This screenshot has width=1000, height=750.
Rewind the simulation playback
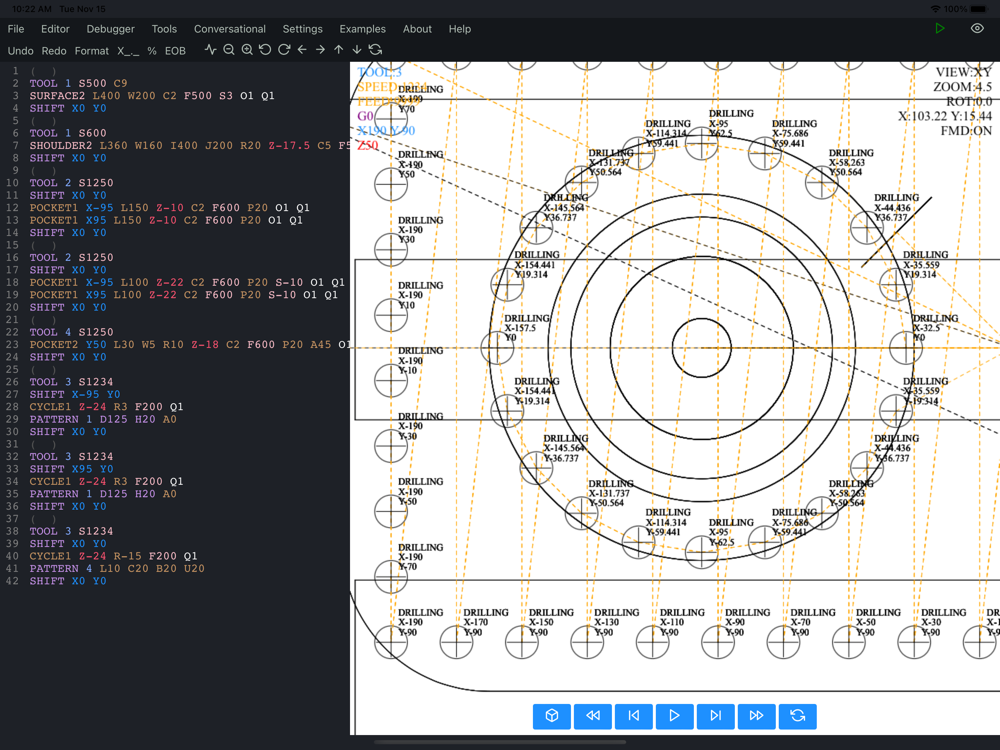pyautogui.click(x=593, y=716)
